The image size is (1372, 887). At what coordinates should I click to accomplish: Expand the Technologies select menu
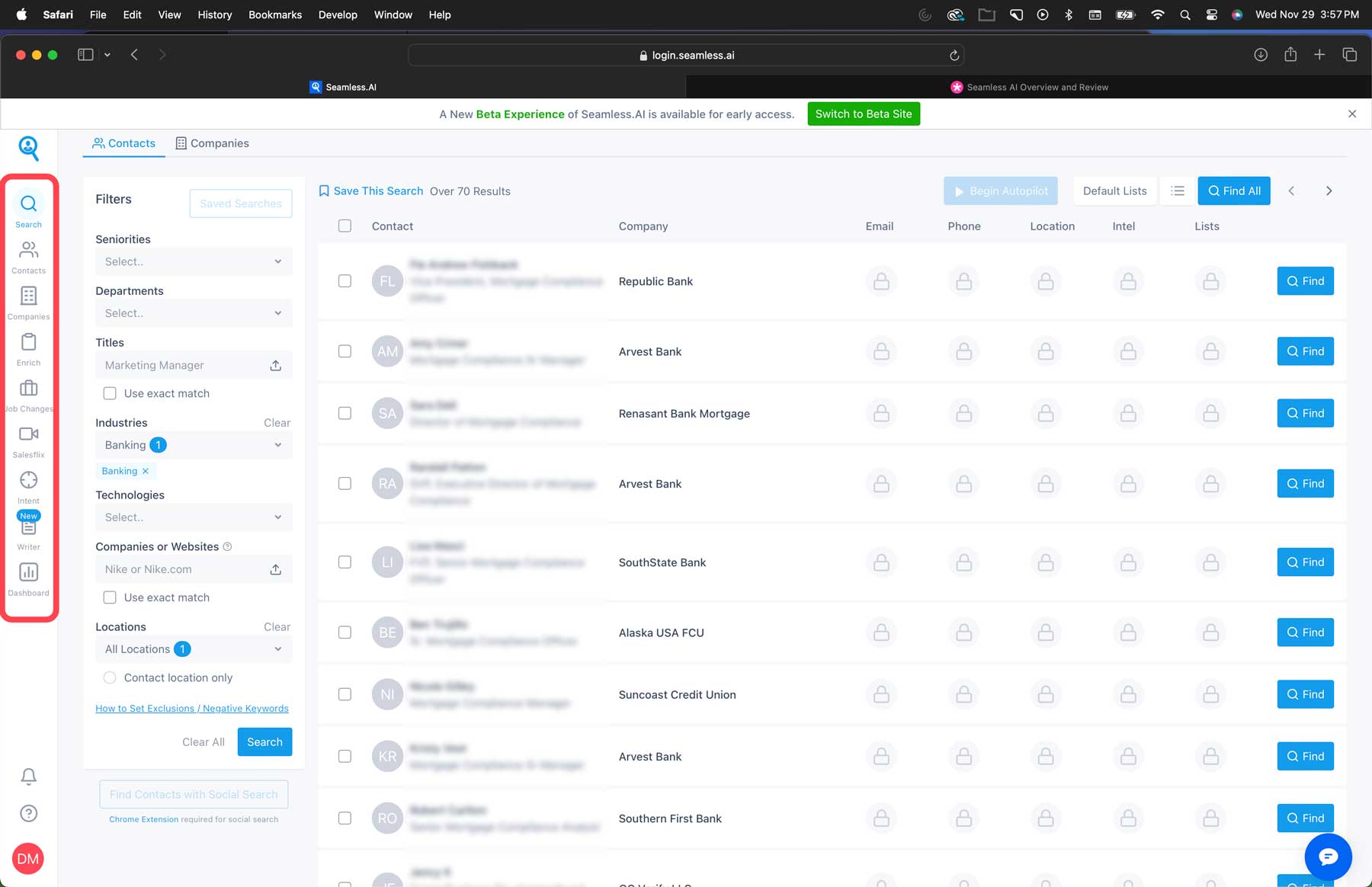193,517
